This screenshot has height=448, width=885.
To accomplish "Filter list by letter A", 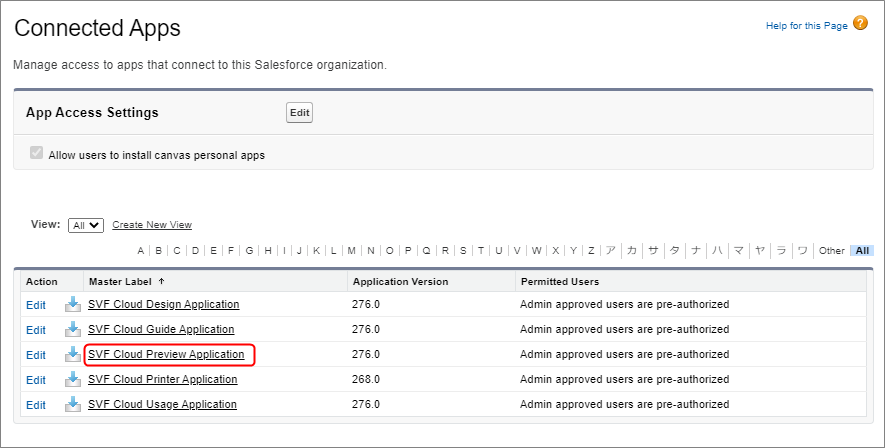I will pyautogui.click(x=141, y=251).
